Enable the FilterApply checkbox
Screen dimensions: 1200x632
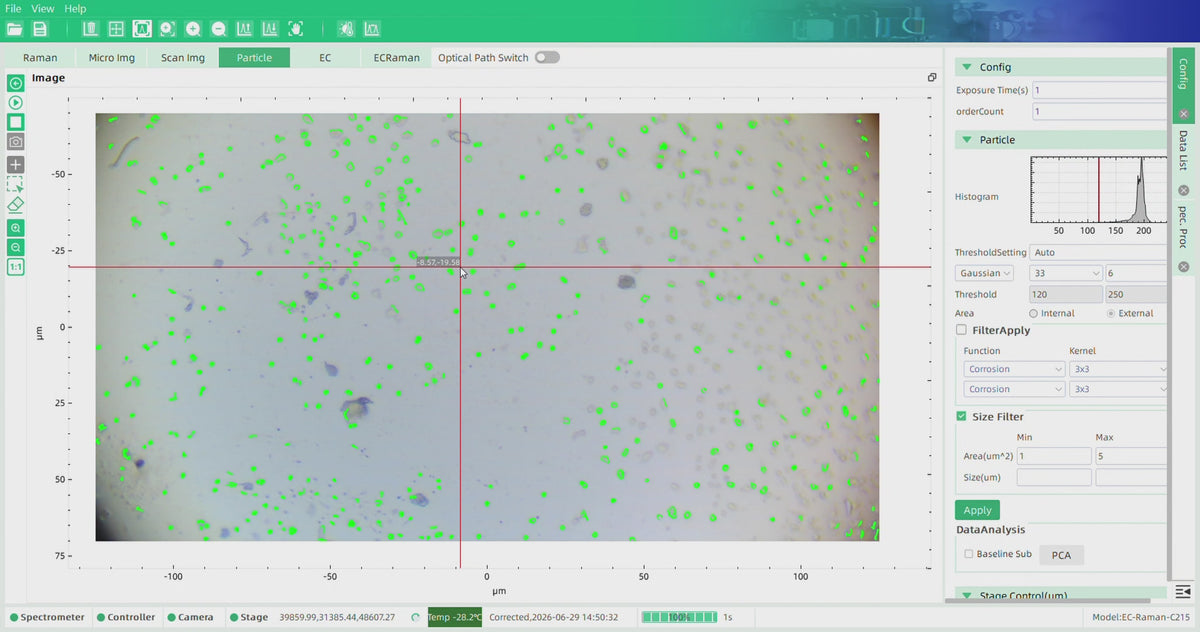tap(961, 329)
